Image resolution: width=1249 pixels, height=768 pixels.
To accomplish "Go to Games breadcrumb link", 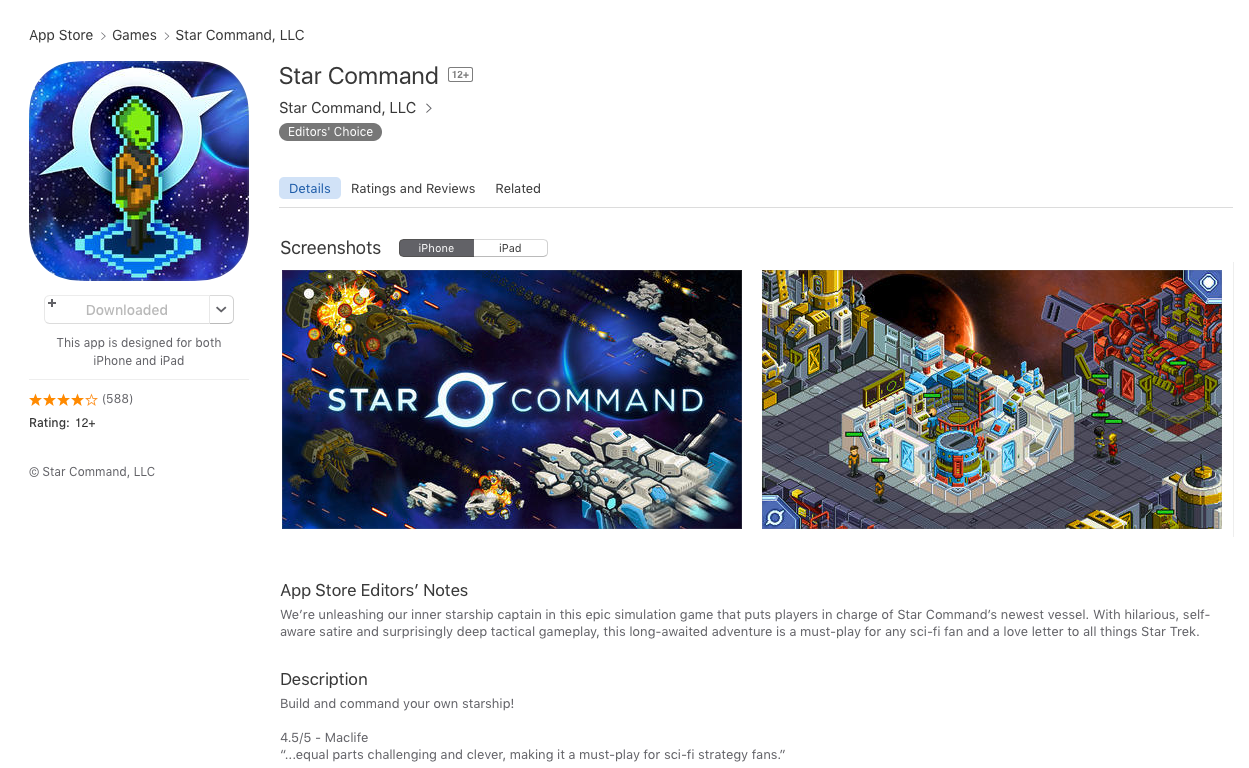I will click(134, 35).
